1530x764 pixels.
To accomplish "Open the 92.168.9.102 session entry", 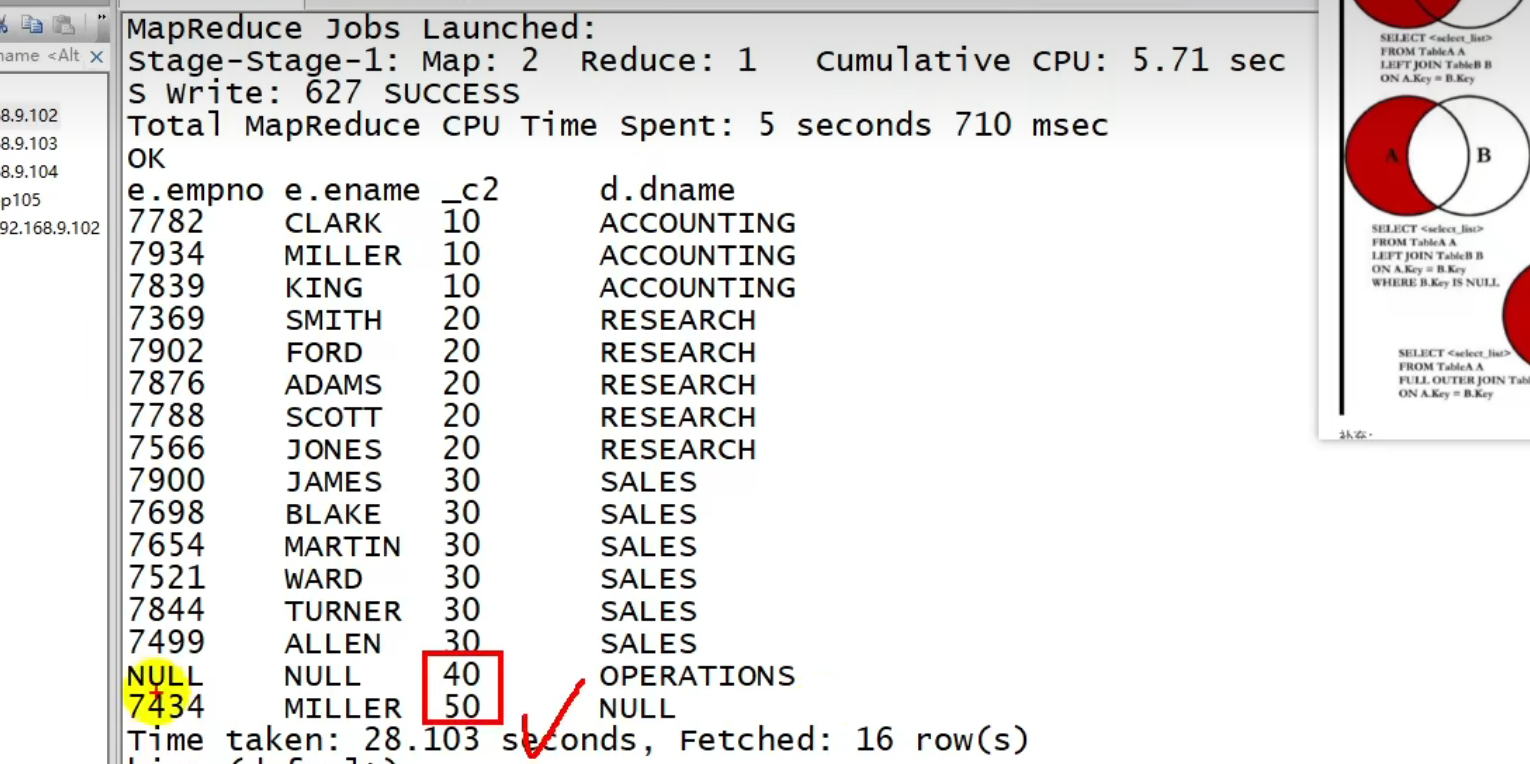I will coord(50,228).
